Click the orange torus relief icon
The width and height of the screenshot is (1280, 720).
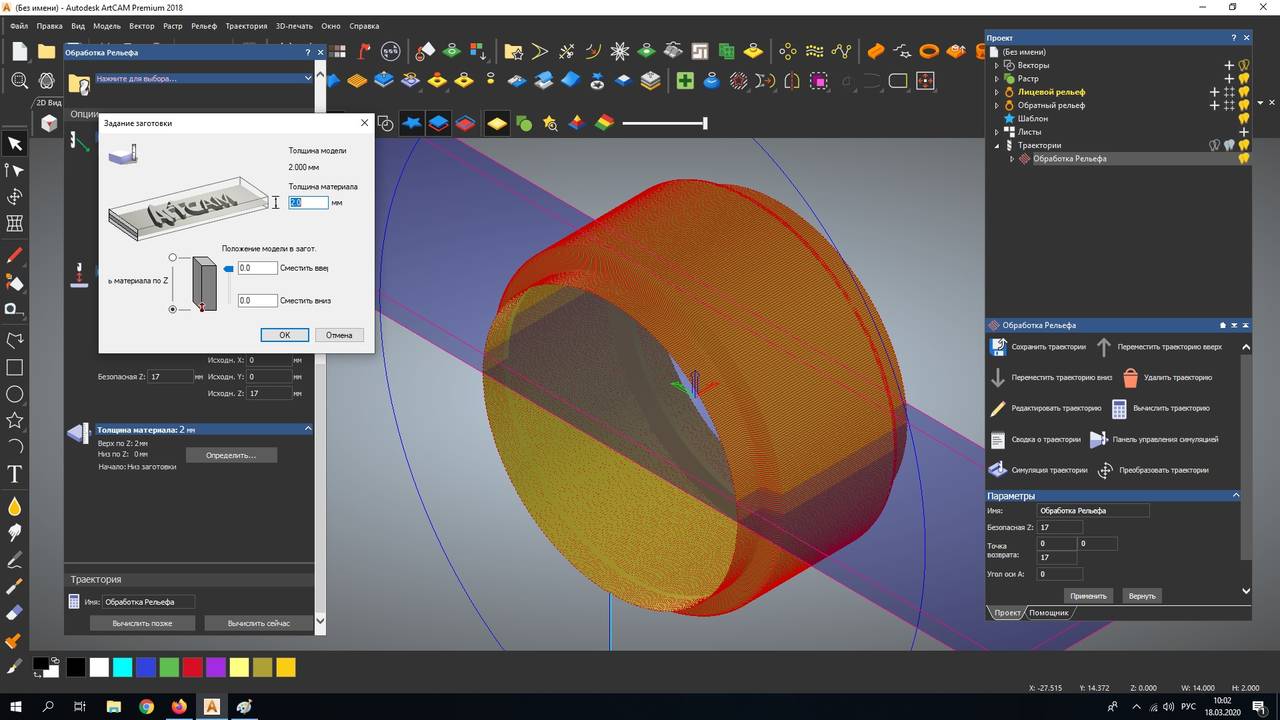point(929,50)
